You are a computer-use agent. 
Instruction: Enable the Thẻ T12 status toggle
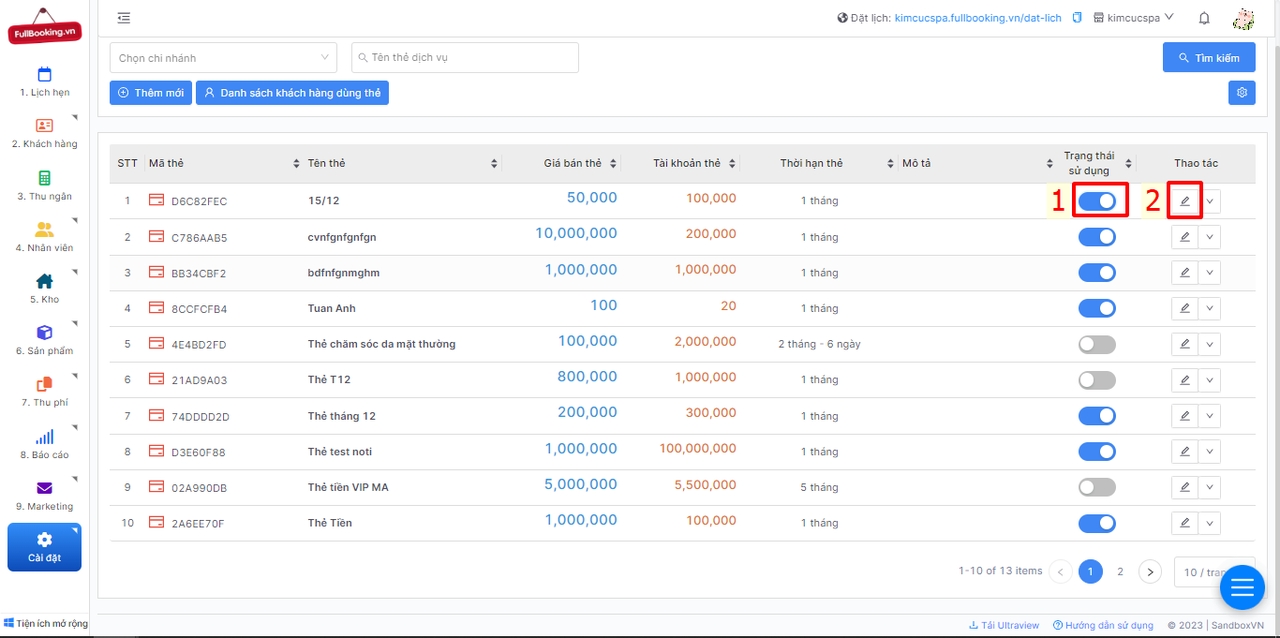[1097, 380]
